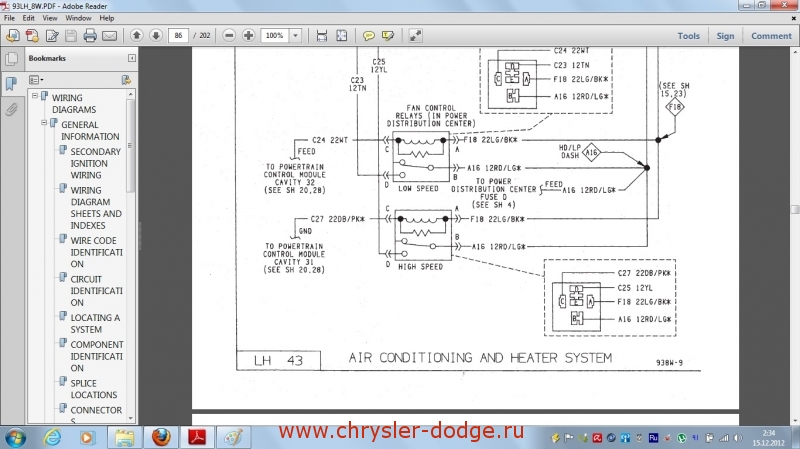The image size is (800, 449).
Task: Launch Internet Explorer from taskbar
Action: (x=52, y=438)
